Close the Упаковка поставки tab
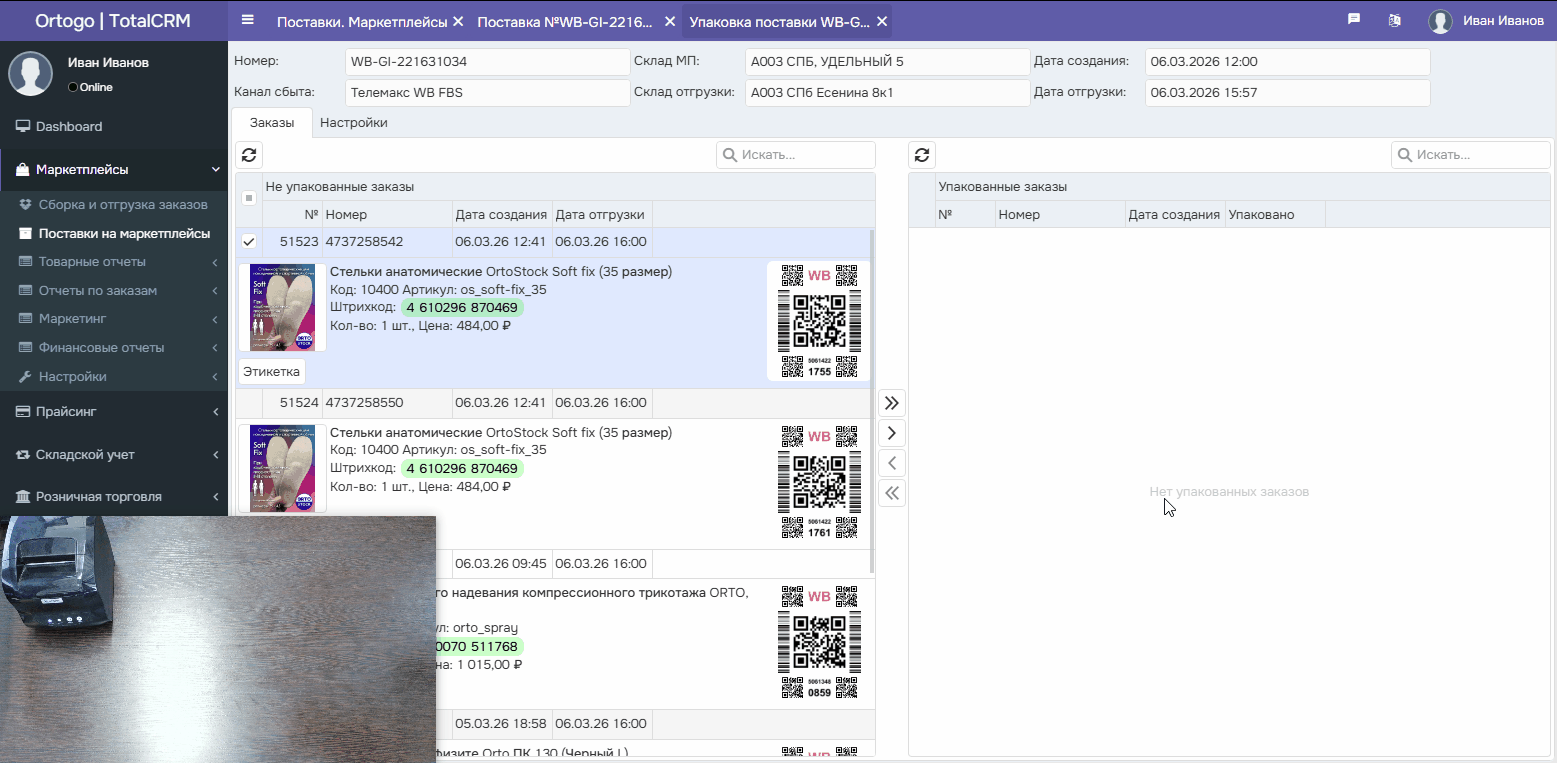The image size is (1557, 763). click(x=881, y=21)
